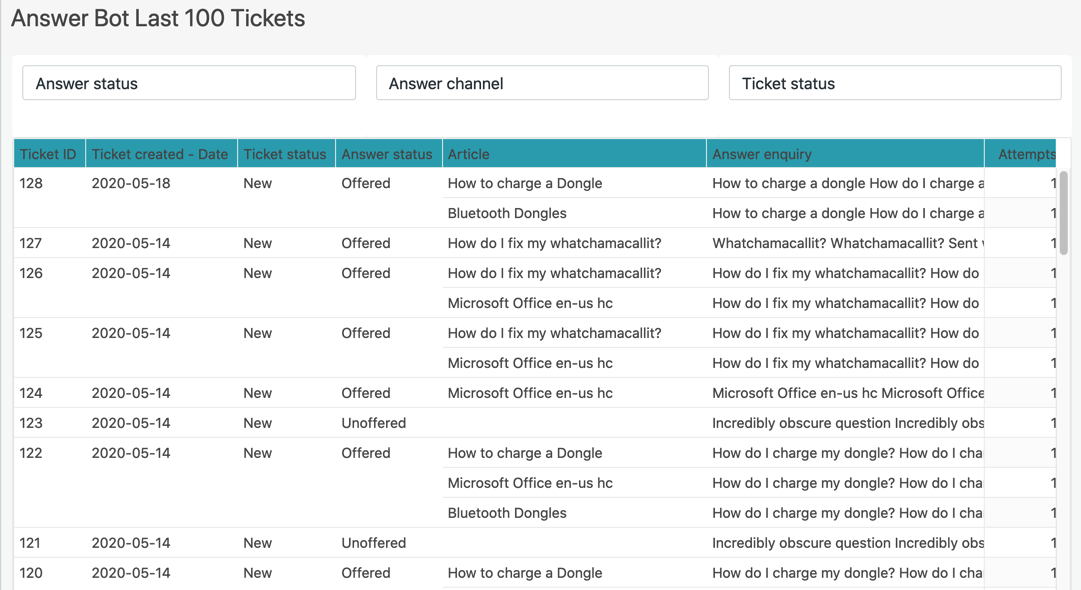This screenshot has width=1081, height=590.
Task: Select the Article column header
Action: click(469, 154)
